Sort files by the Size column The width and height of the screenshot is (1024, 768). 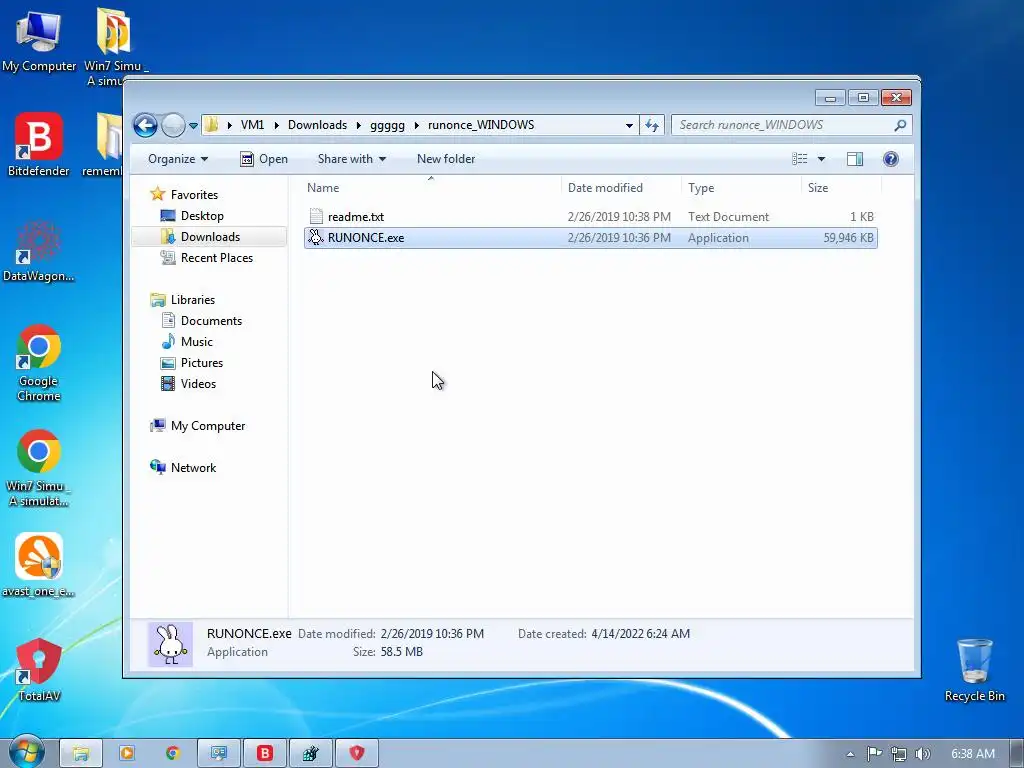point(841,187)
